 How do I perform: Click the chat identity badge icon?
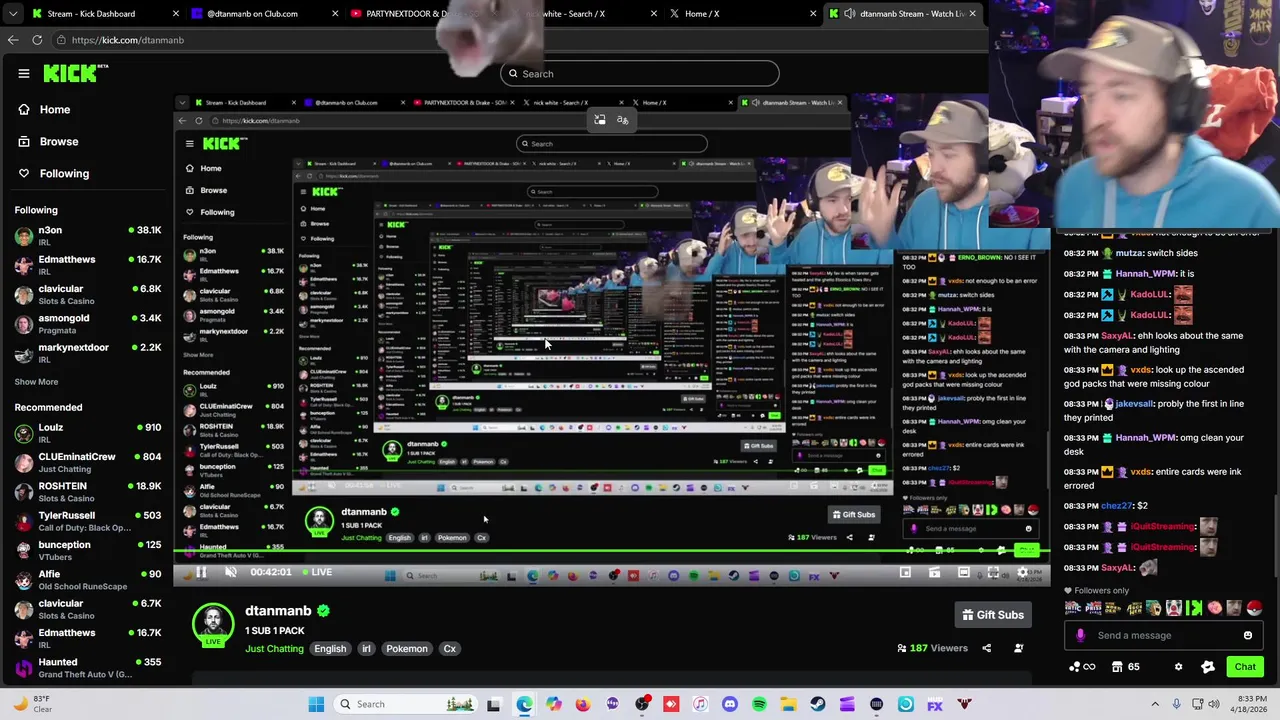pyautogui.click(x=1207, y=667)
